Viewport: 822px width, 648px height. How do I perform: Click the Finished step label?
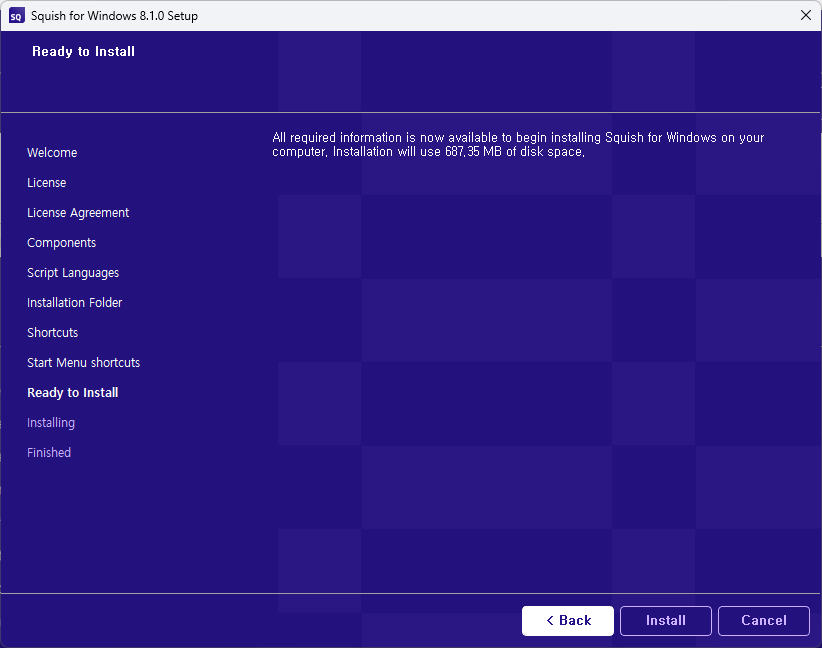(49, 452)
